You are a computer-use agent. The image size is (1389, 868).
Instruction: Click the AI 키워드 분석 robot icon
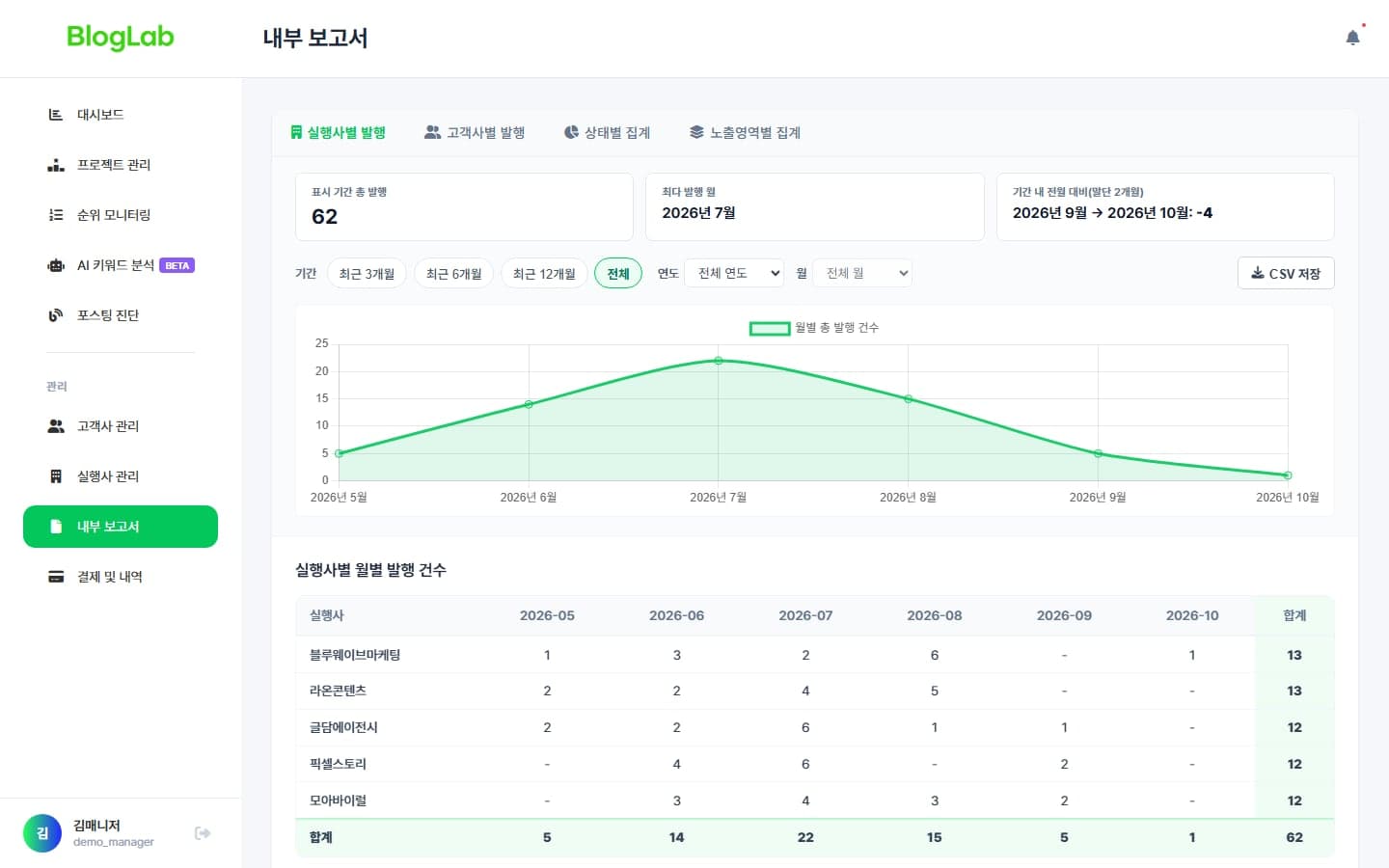pyautogui.click(x=56, y=265)
